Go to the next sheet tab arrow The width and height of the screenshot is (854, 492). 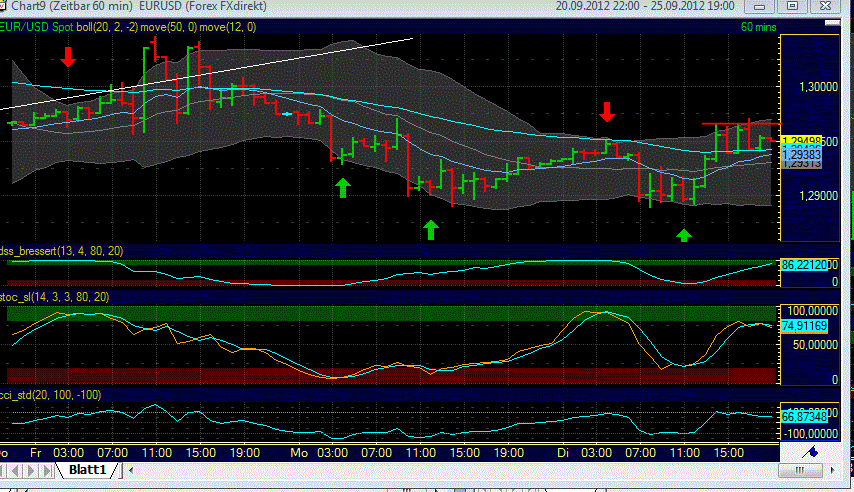click(32, 470)
